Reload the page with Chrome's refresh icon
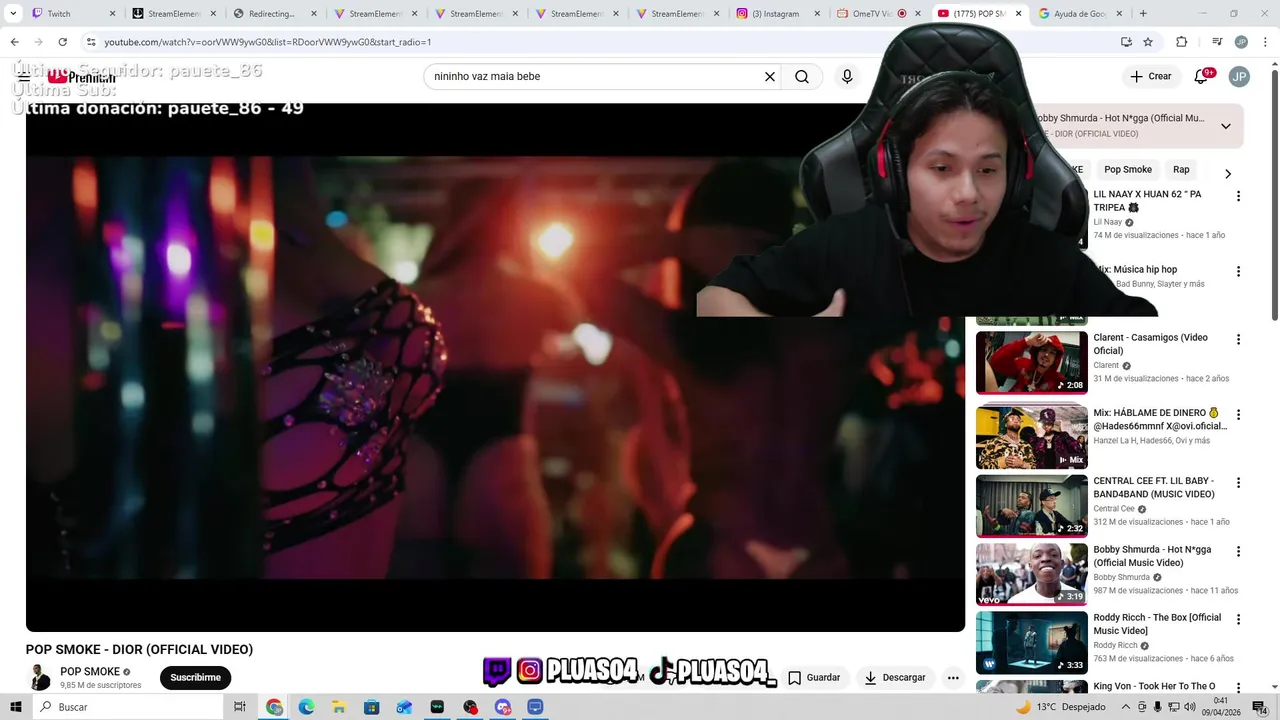The height and width of the screenshot is (720, 1280). pyautogui.click(x=63, y=42)
